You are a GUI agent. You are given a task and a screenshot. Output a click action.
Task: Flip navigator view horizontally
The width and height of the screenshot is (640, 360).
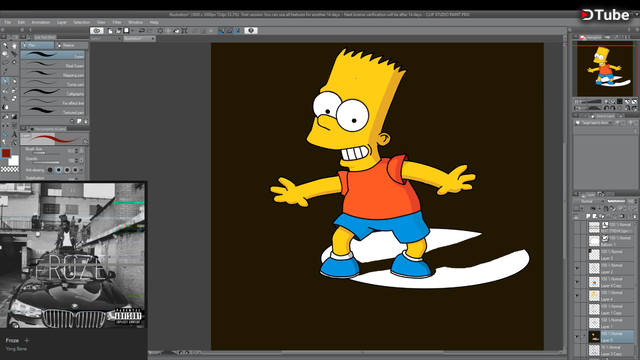tap(627, 108)
